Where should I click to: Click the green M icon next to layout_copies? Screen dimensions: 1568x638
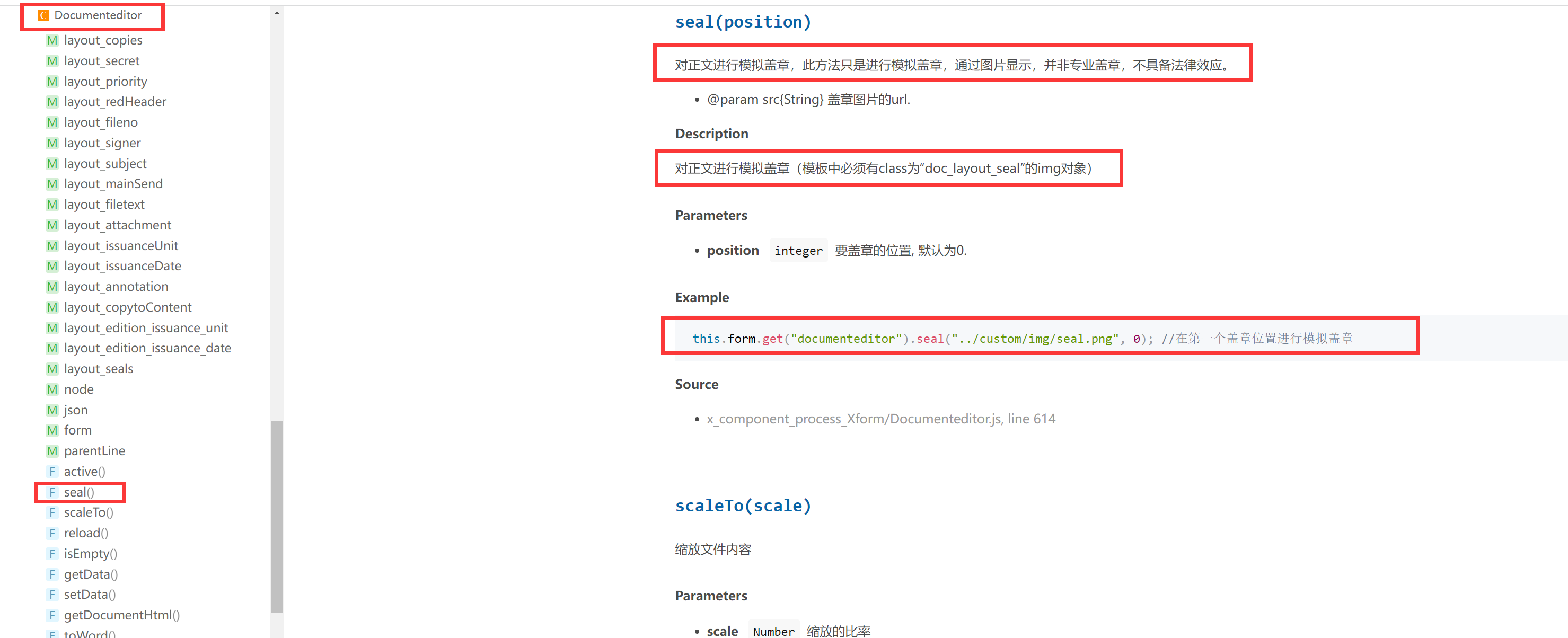52,40
